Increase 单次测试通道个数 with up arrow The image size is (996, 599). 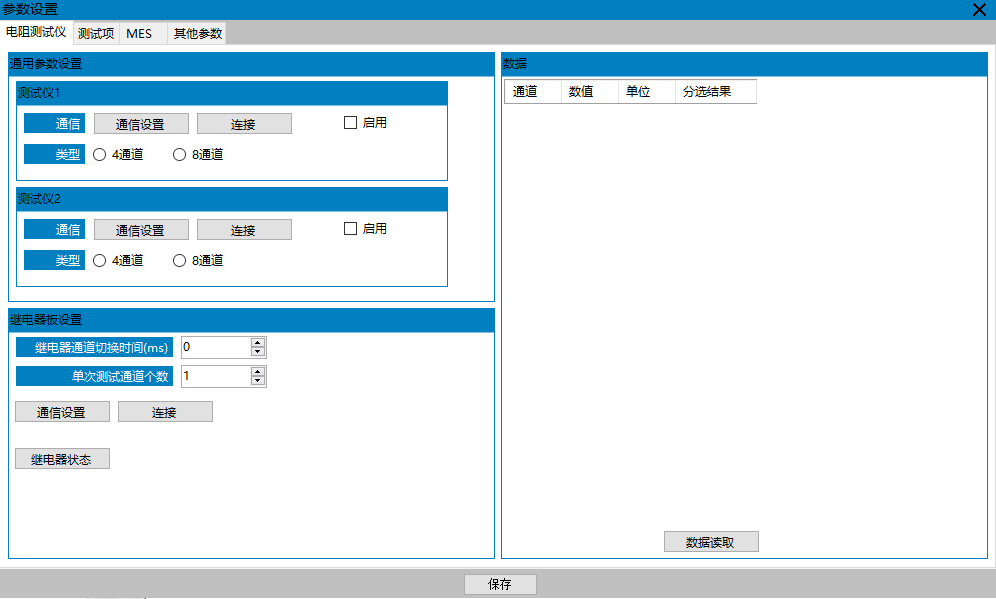(x=257, y=372)
